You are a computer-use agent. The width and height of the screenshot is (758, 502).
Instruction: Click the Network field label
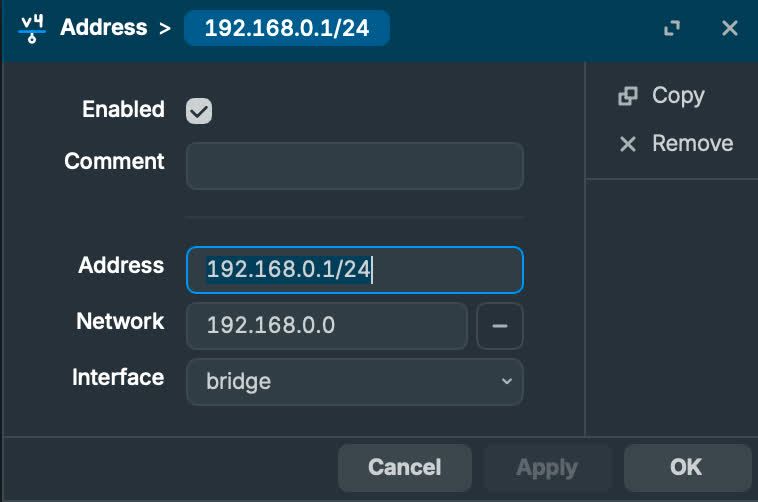tap(120, 322)
